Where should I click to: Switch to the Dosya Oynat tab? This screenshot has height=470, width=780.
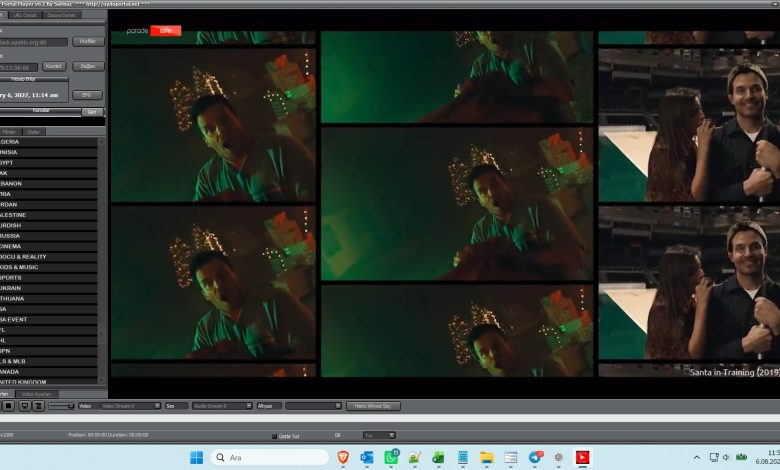pyautogui.click(x=62, y=15)
